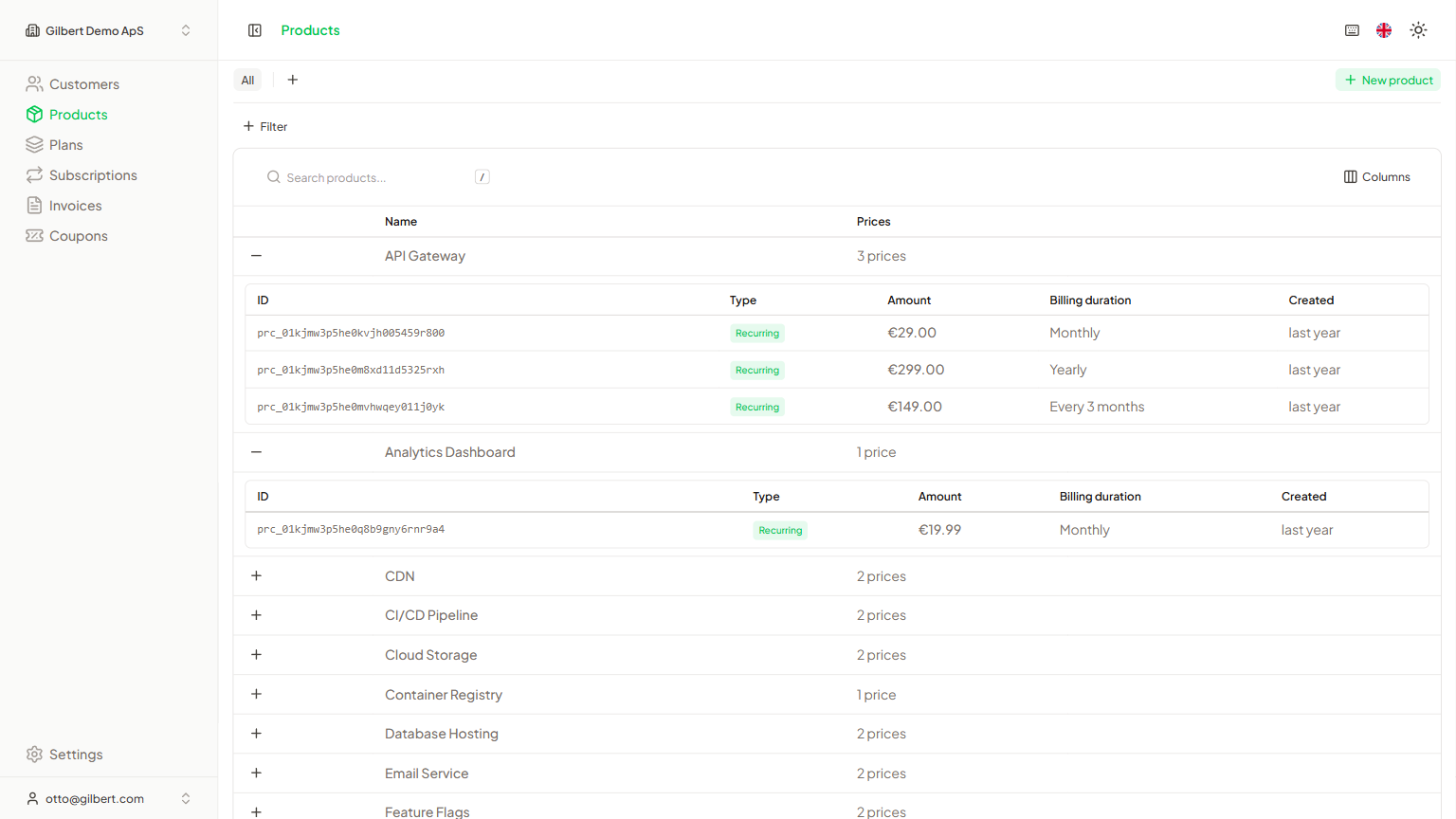Open Subscriptions via its arrows icon
1456x819 pixels.
point(35,174)
